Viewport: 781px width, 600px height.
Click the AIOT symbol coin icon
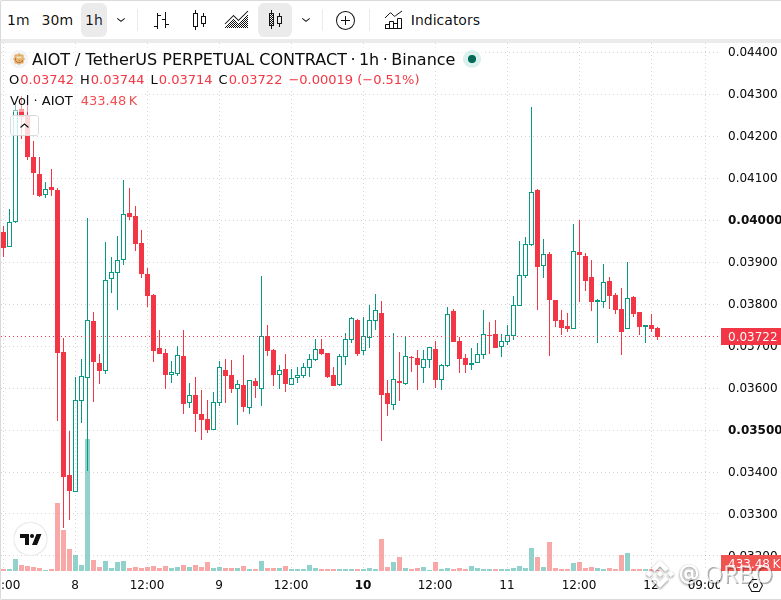coord(19,59)
